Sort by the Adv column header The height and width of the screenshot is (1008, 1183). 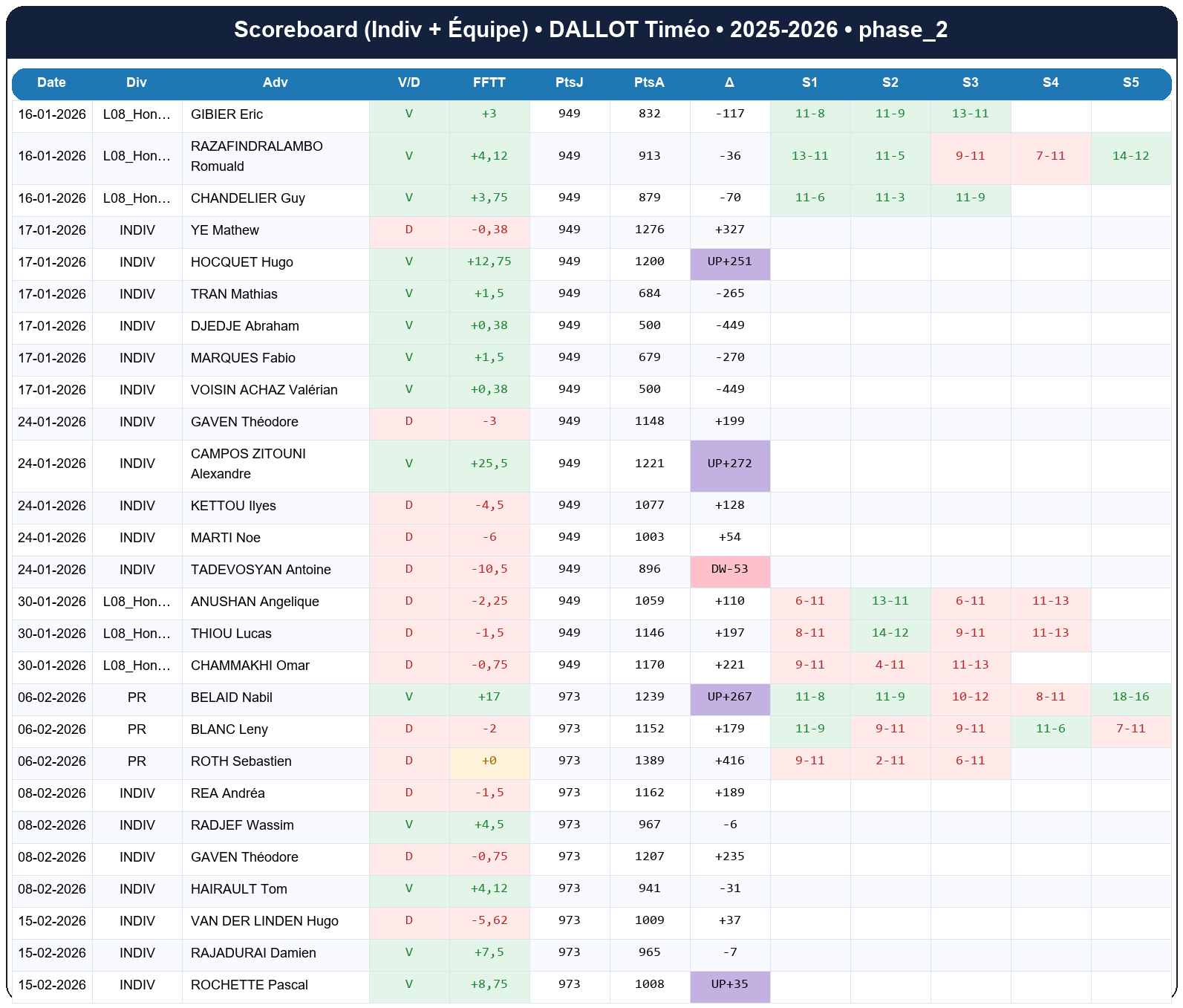coord(275,82)
